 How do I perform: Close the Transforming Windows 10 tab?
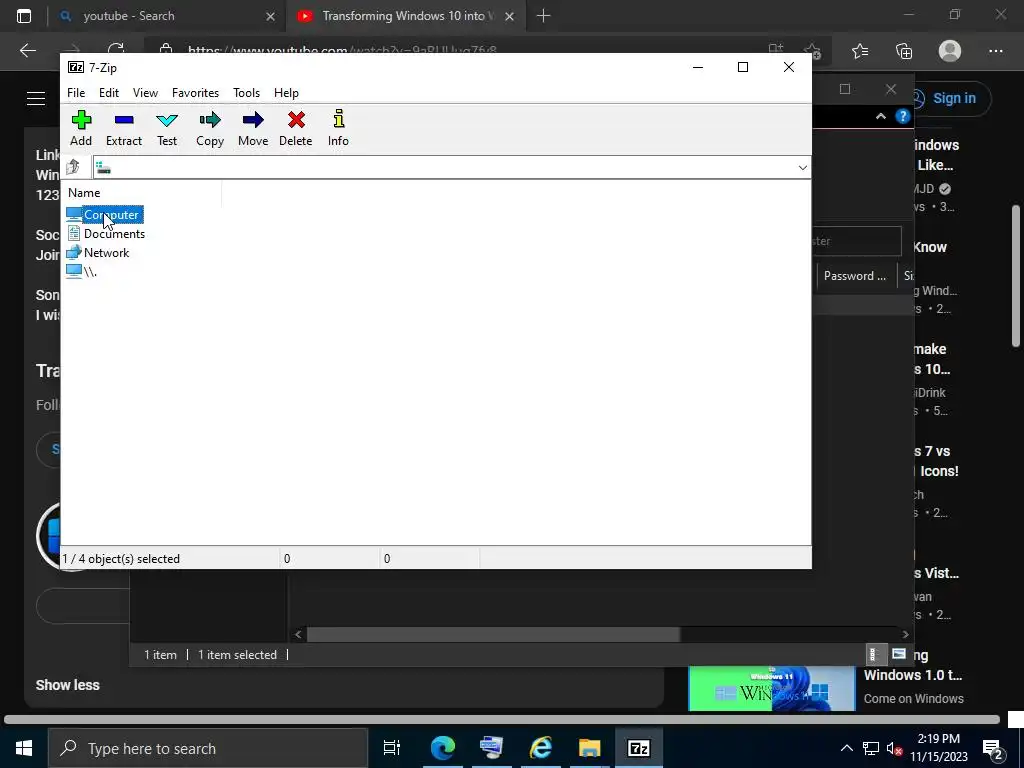509,16
